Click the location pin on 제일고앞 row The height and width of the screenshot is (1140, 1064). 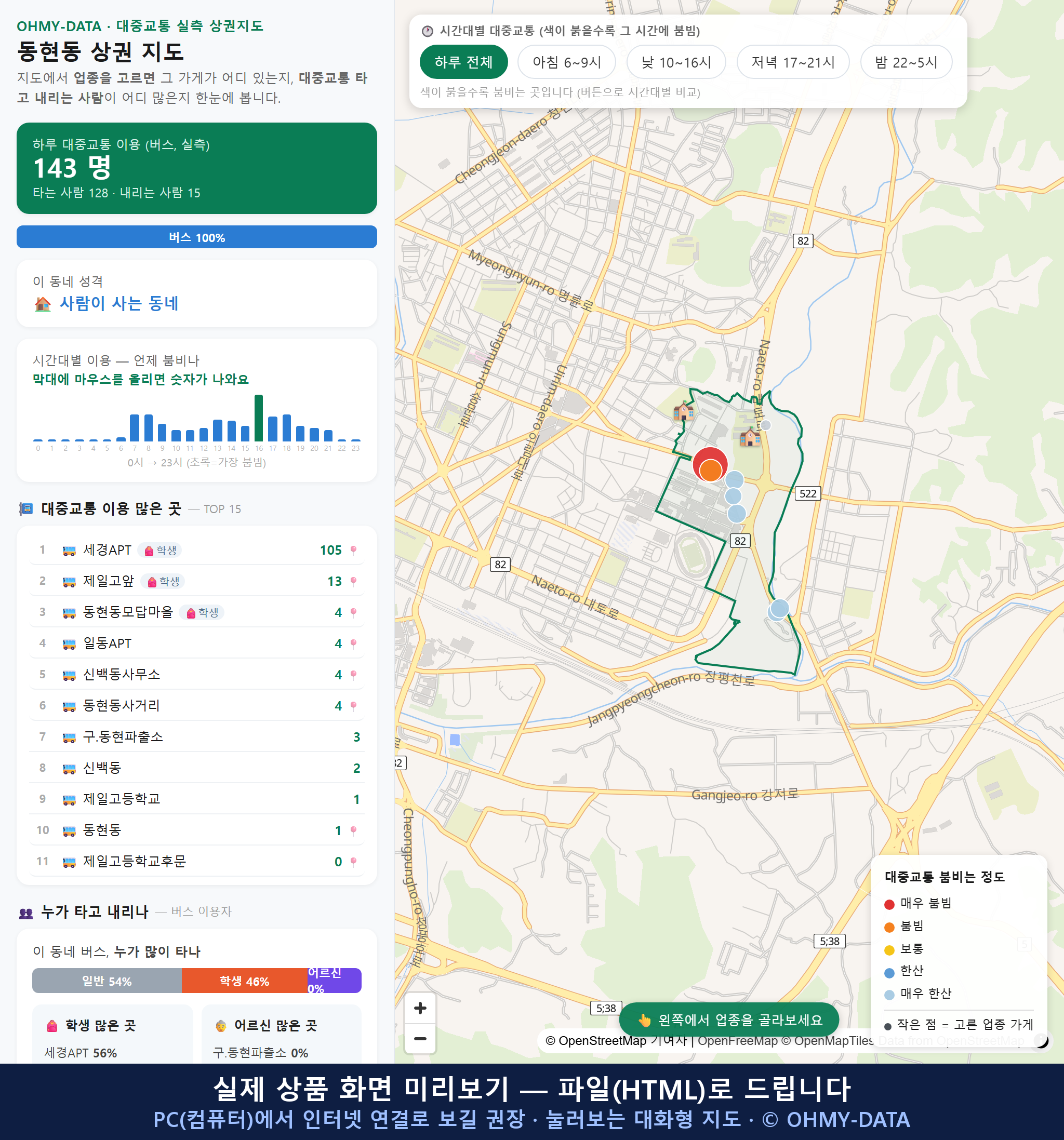[x=353, y=582]
